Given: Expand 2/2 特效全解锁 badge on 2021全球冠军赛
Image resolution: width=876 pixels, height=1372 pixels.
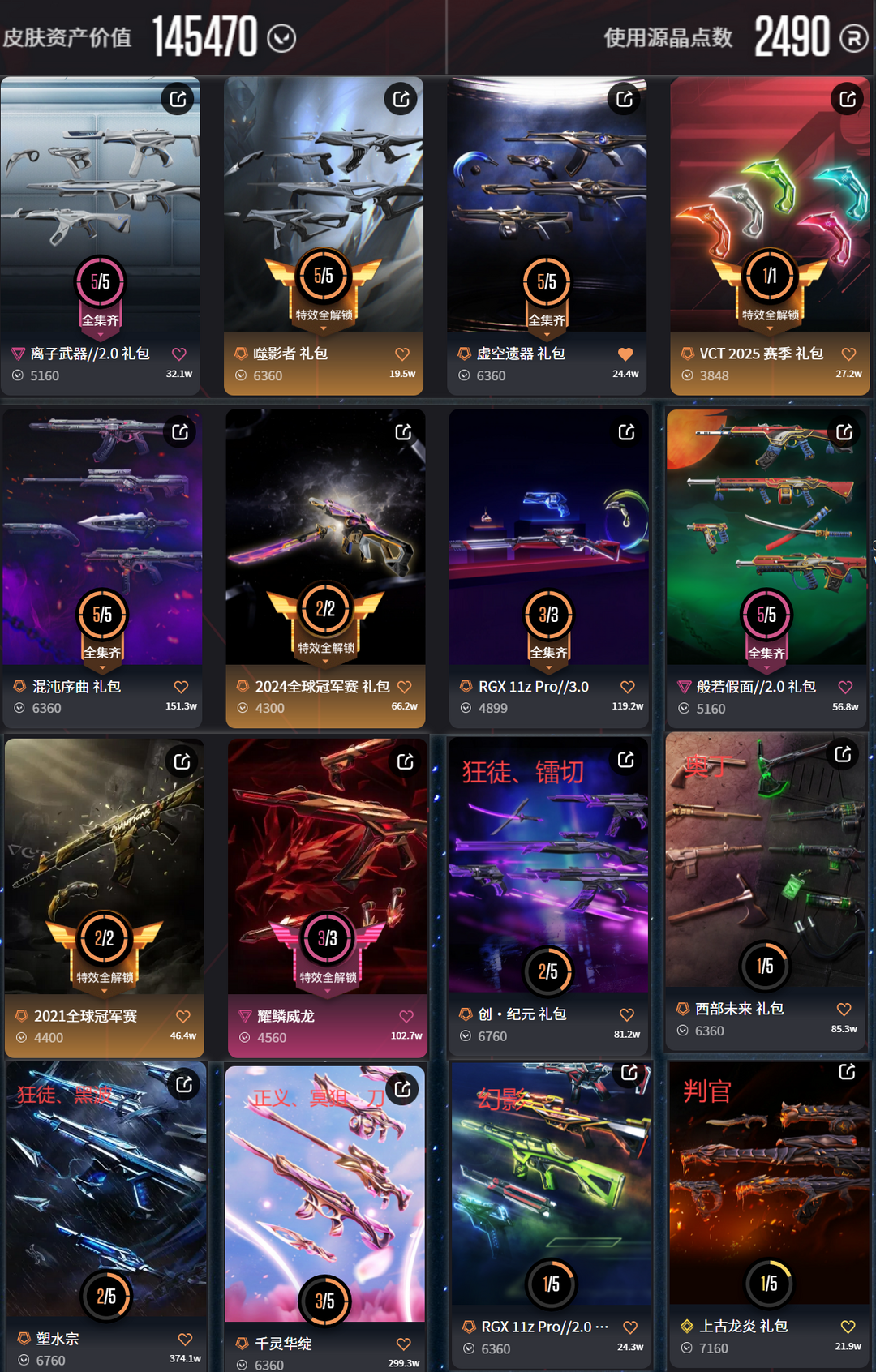Looking at the screenshot, I should click(x=105, y=950).
